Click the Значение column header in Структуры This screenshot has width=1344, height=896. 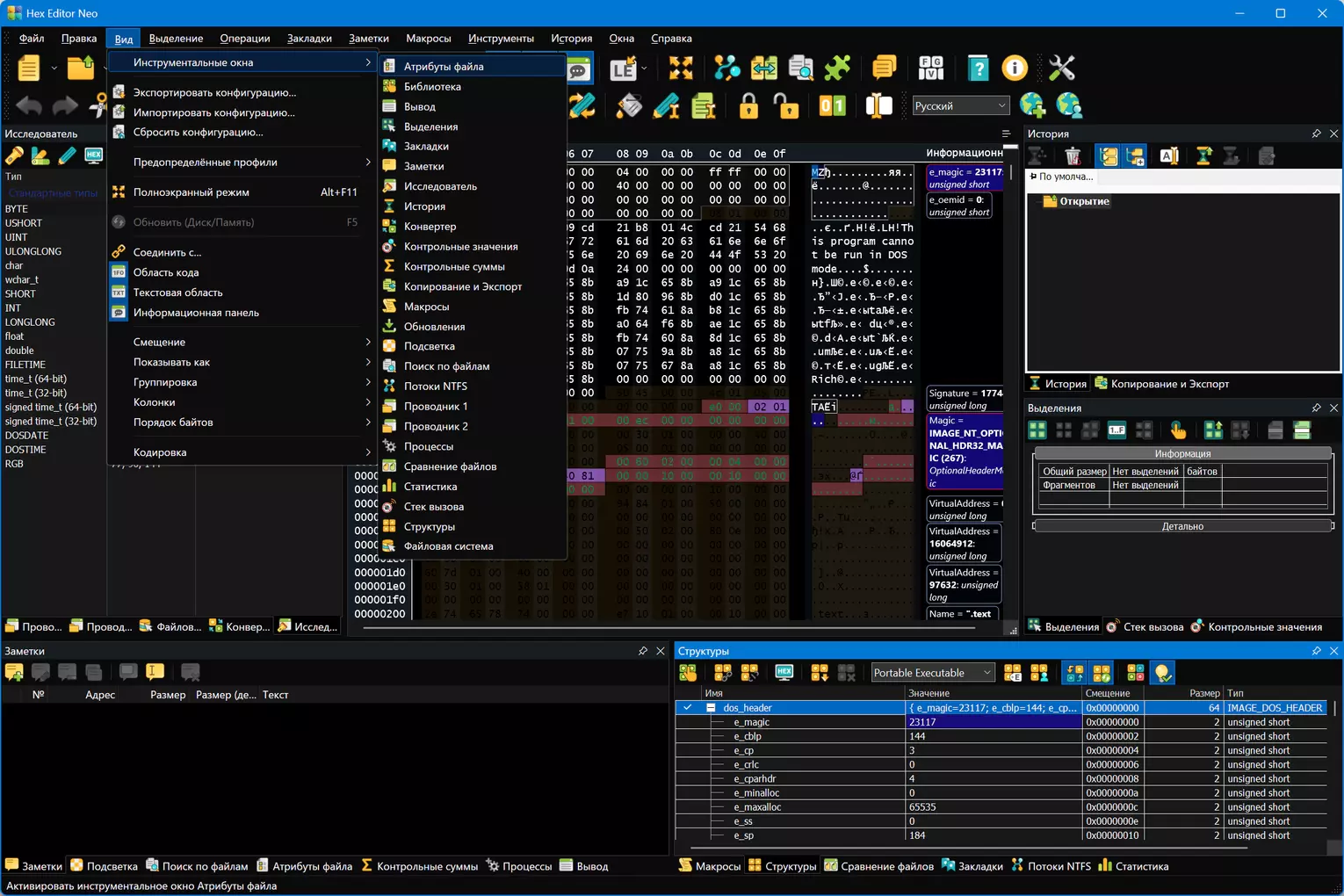point(994,693)
